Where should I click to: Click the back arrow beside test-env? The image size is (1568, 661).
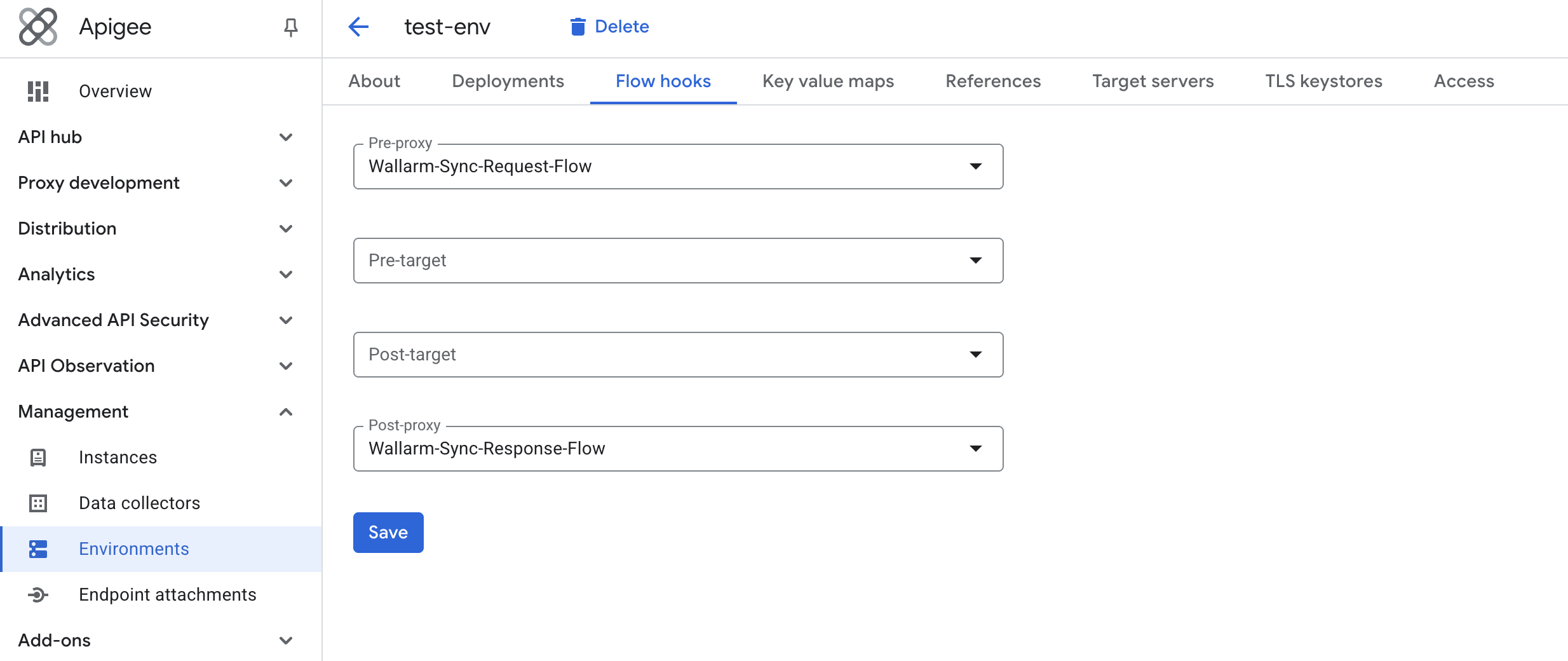tap(358, 27)
